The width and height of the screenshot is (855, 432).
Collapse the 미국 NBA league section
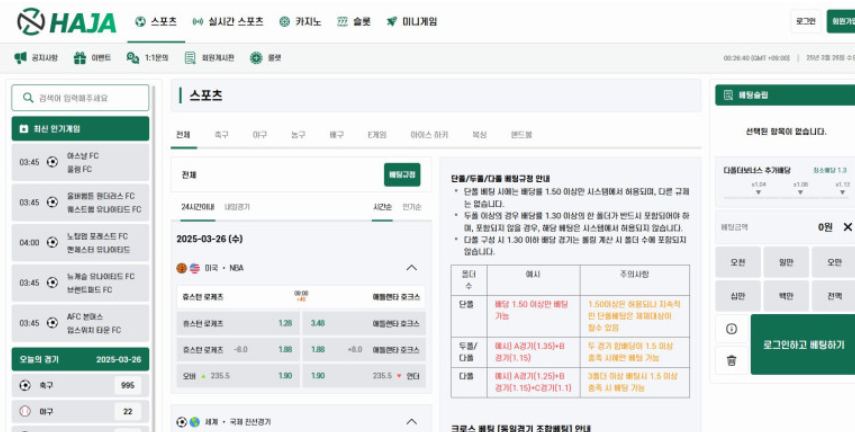(x=412, y=268)
